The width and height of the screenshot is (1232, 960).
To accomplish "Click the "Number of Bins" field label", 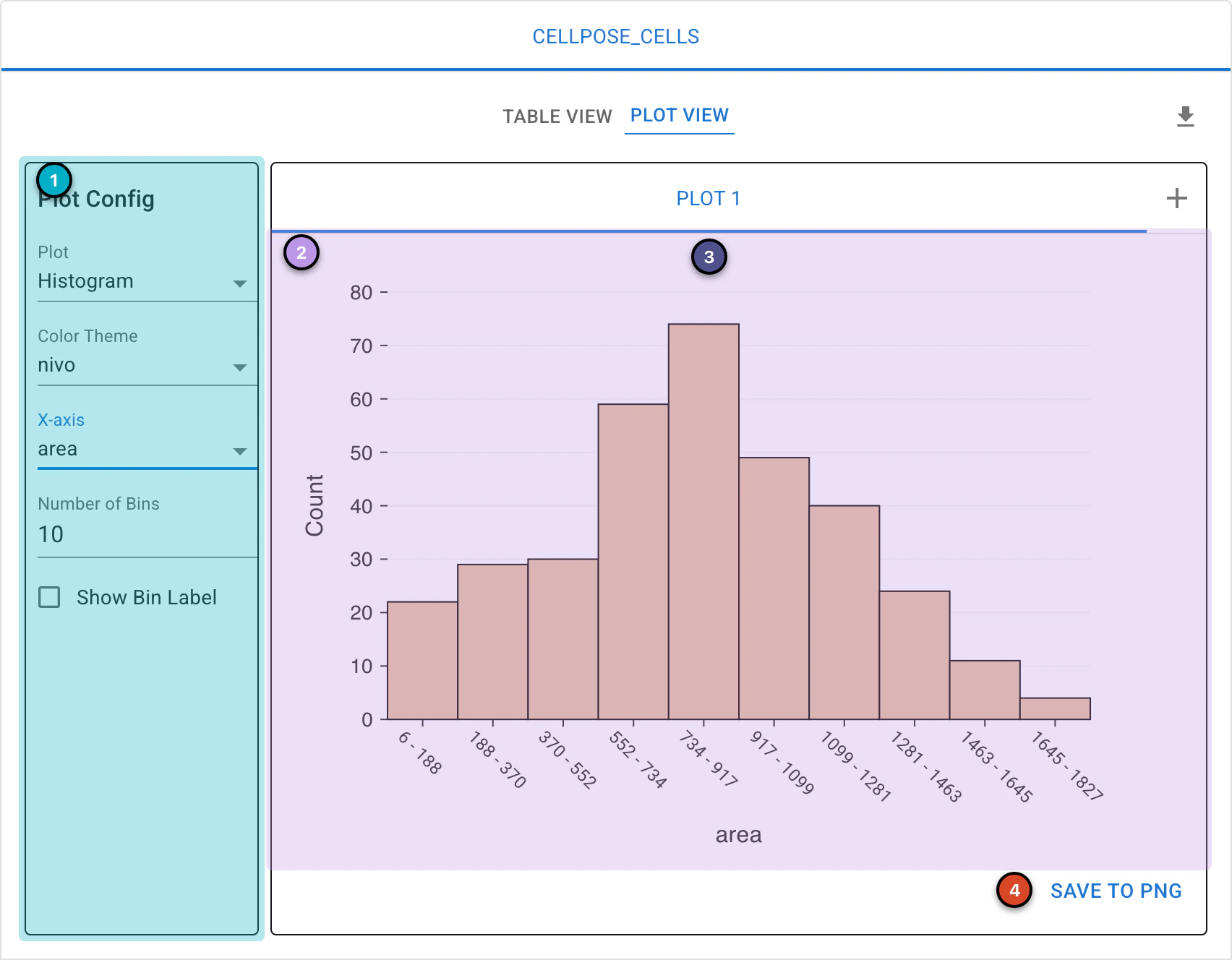I will 98,504.
